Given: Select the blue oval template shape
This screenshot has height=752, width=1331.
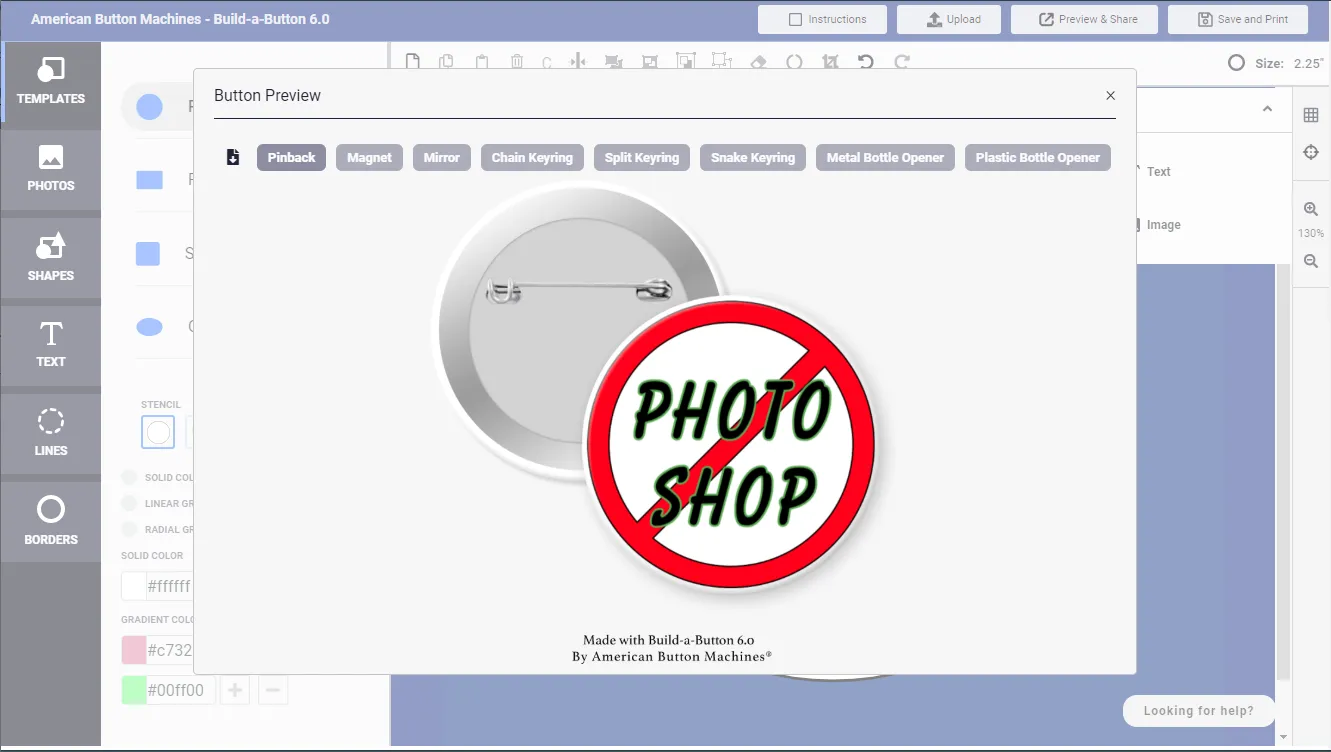Looking at the screenshot, I should 150,327.
